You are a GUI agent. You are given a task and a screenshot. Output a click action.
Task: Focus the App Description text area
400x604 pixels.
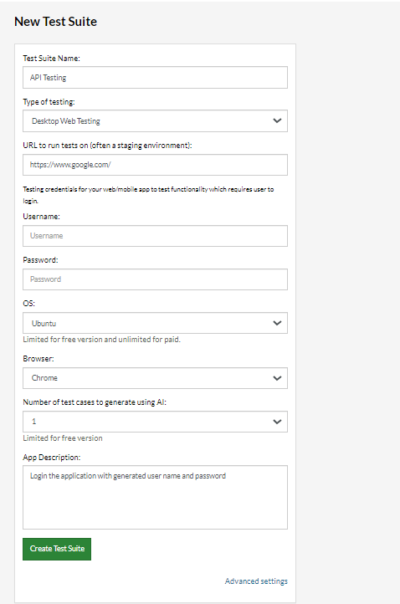[155, 497]
